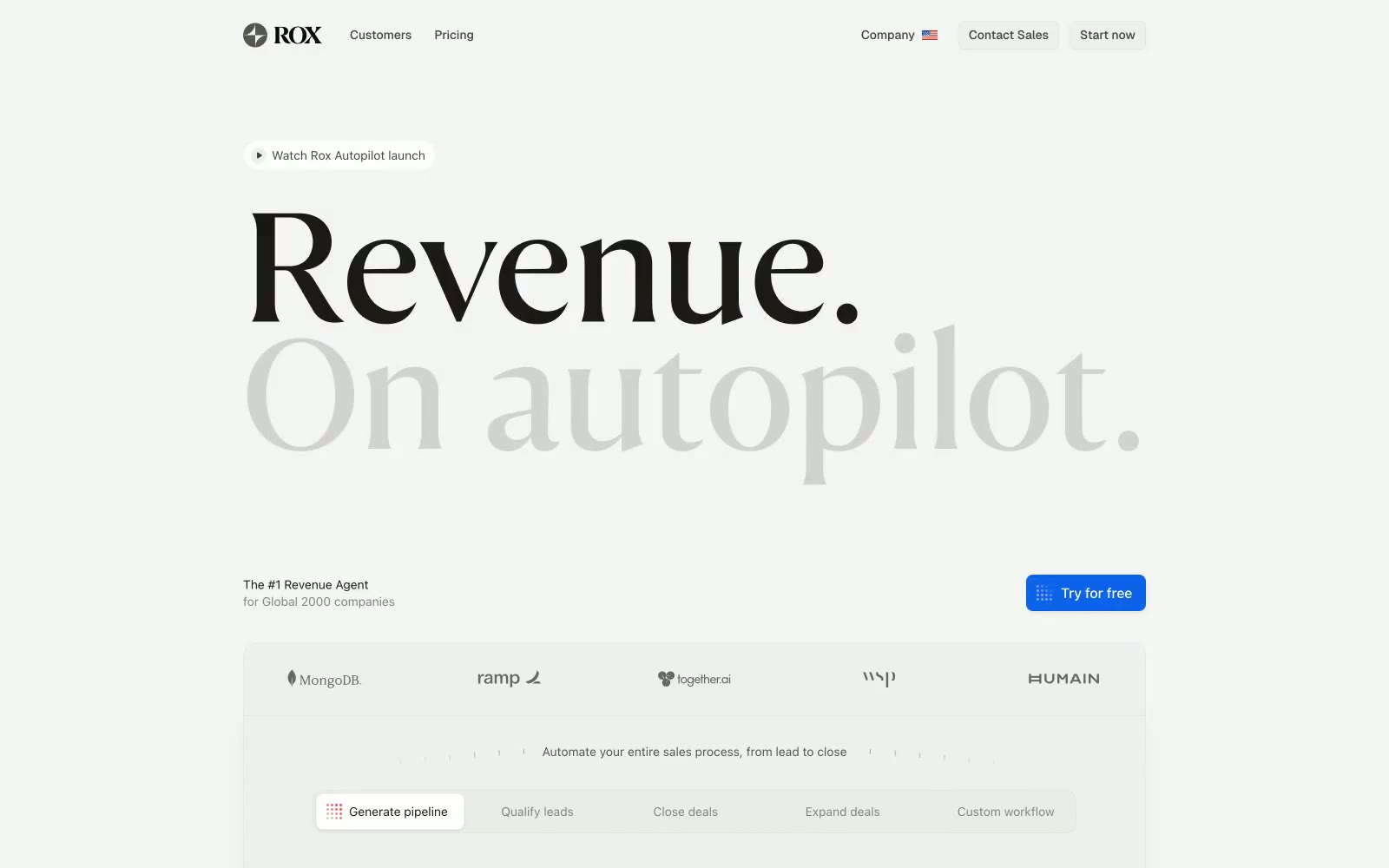Image resolution: width=1389 pixels, height=868 pixels.
Task: Switch to the Expand deals tab
Action: click(842, 812)
